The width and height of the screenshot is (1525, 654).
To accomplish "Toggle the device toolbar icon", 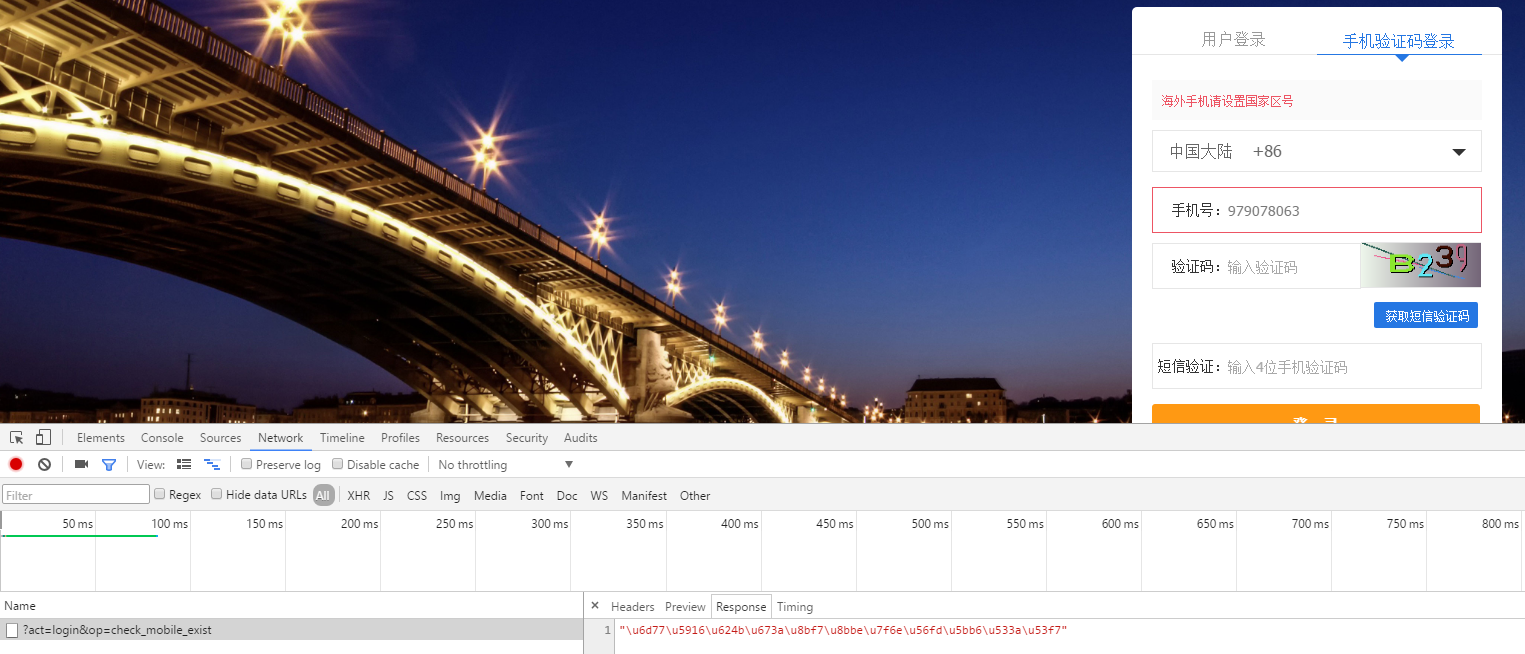I will tap(43, 438).
